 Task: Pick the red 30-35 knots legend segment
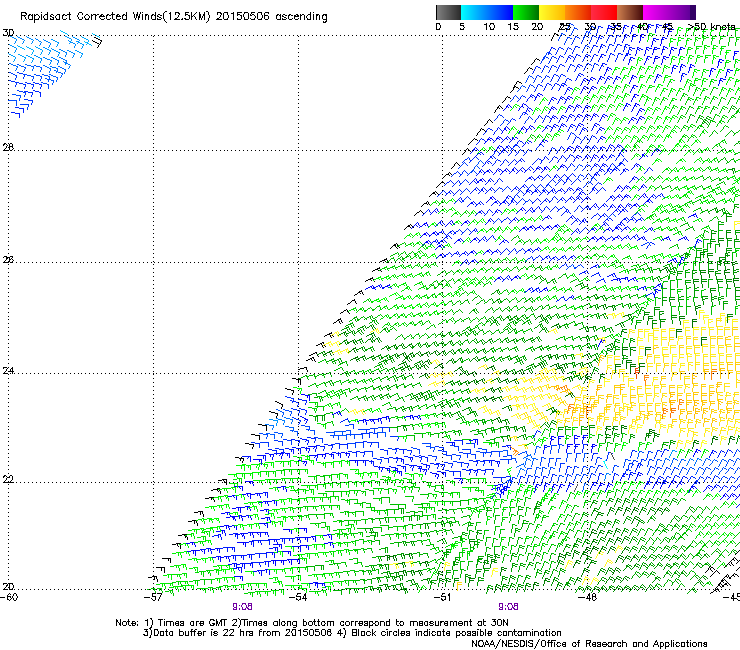[x=604, y=12]
